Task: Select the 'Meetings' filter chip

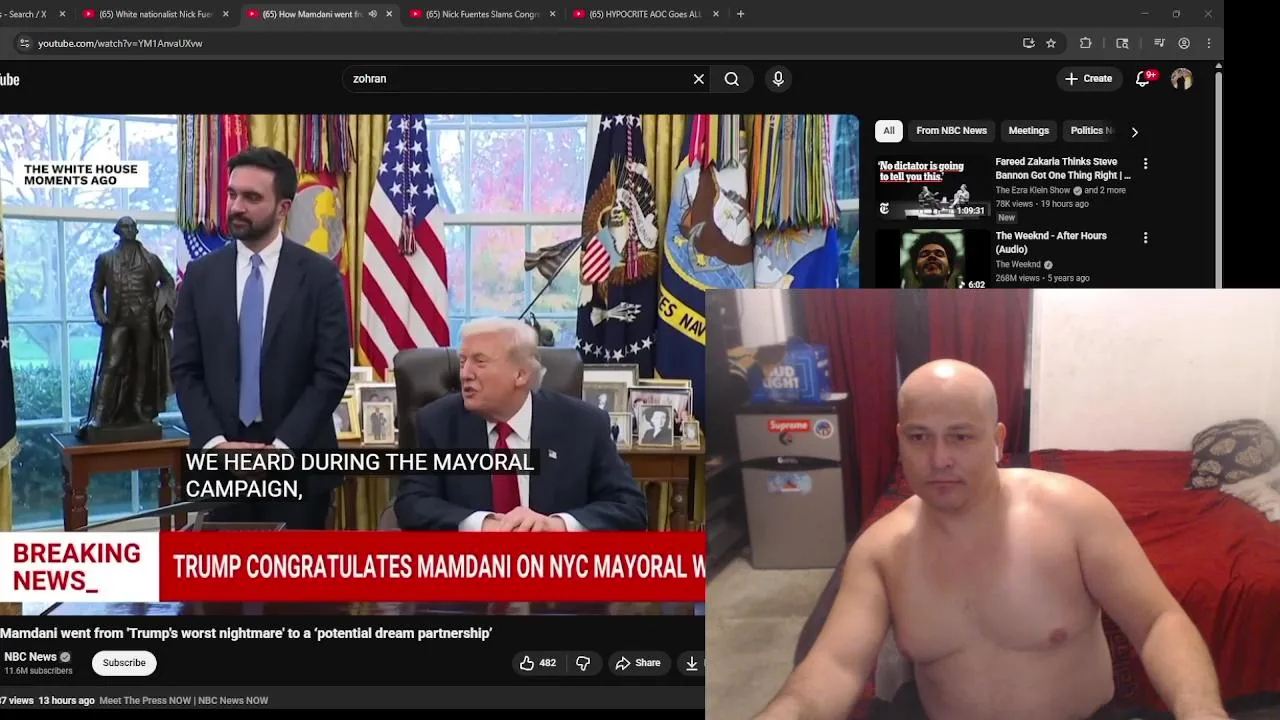Action: tap(1028, 131)
